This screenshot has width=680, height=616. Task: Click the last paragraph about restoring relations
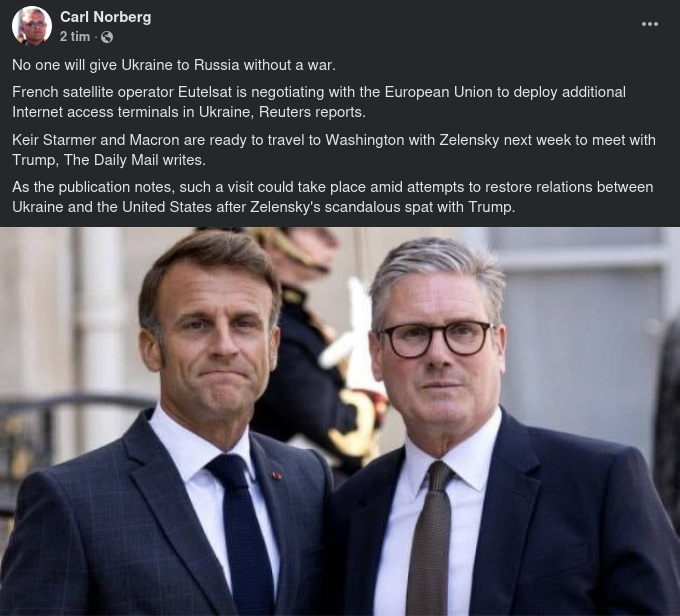(332, 197)
